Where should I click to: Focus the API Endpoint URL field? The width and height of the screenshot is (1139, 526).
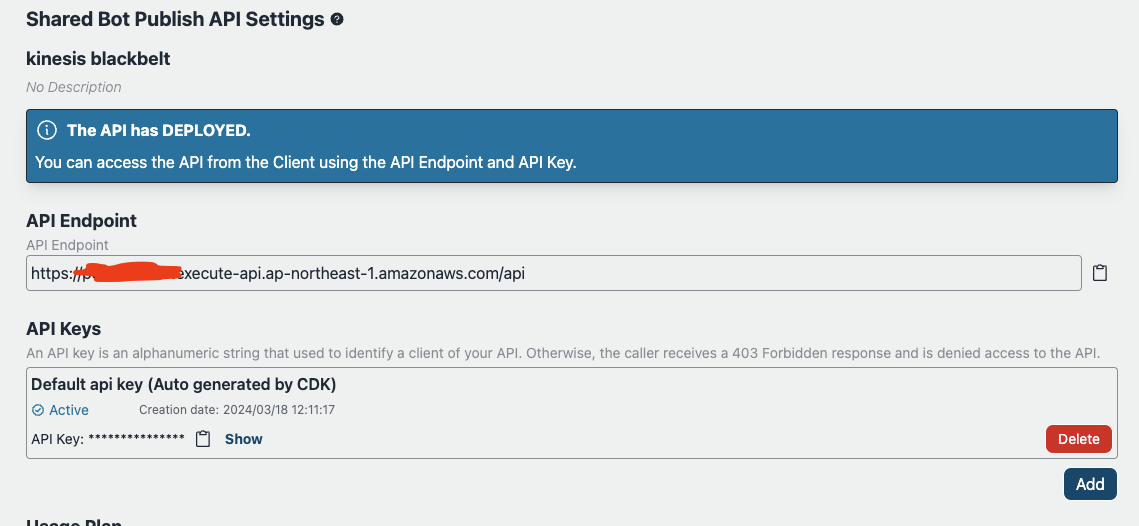tap(600, 273)
